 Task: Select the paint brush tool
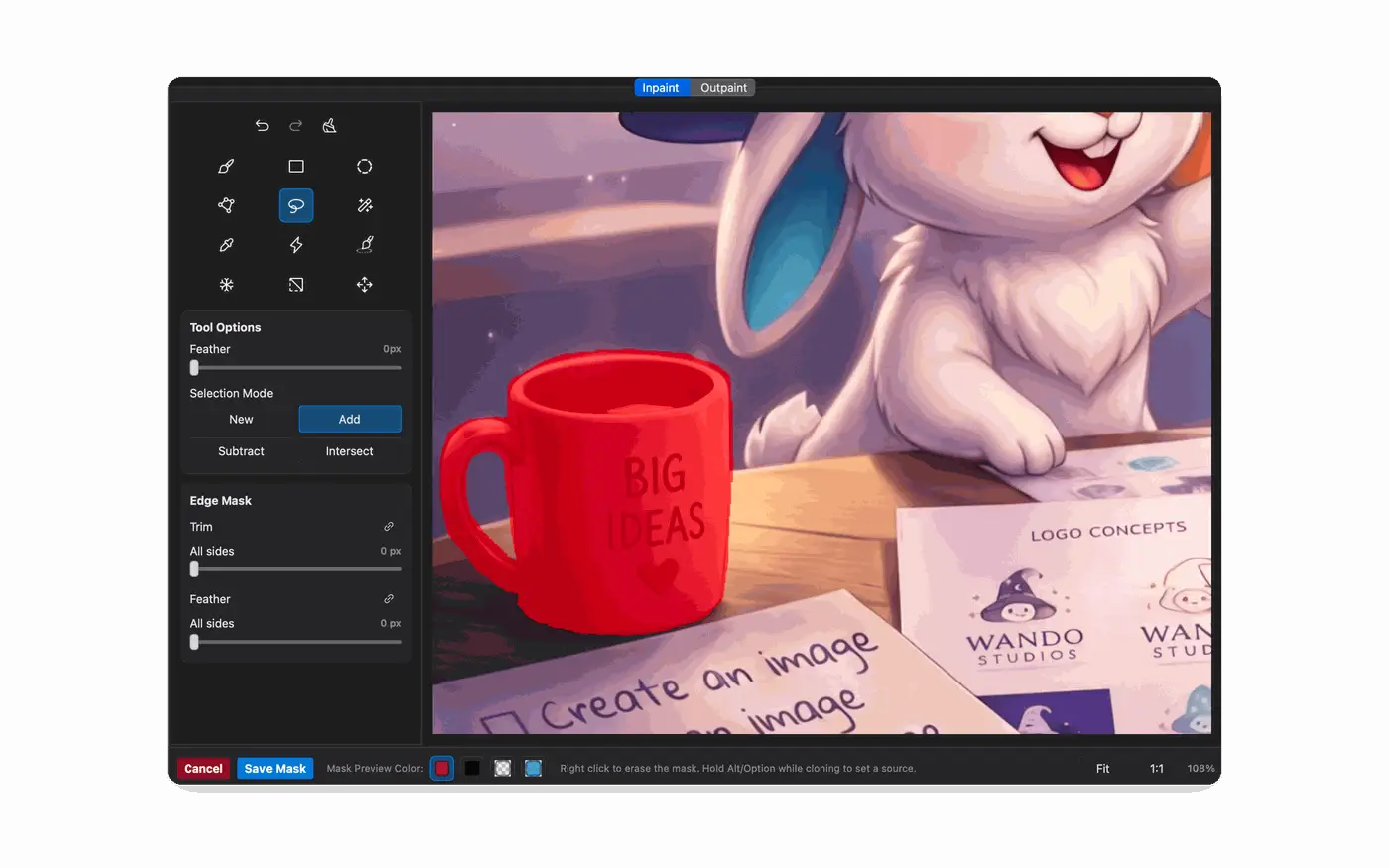(226, 167)
